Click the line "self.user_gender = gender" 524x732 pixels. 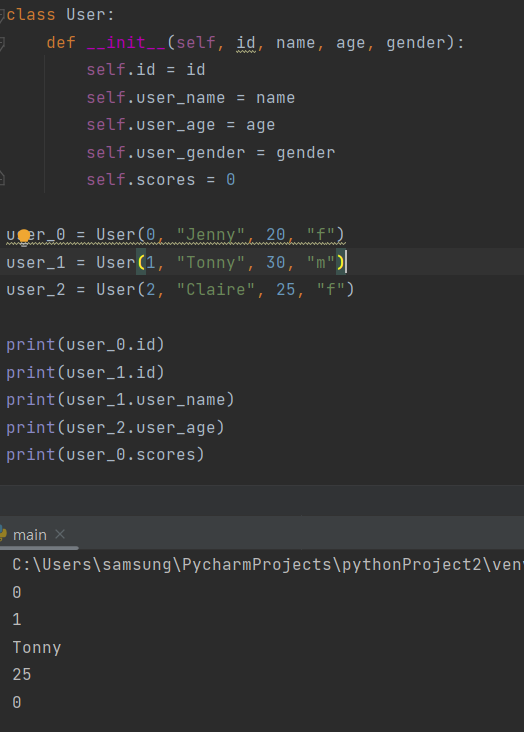pos(211,153)
